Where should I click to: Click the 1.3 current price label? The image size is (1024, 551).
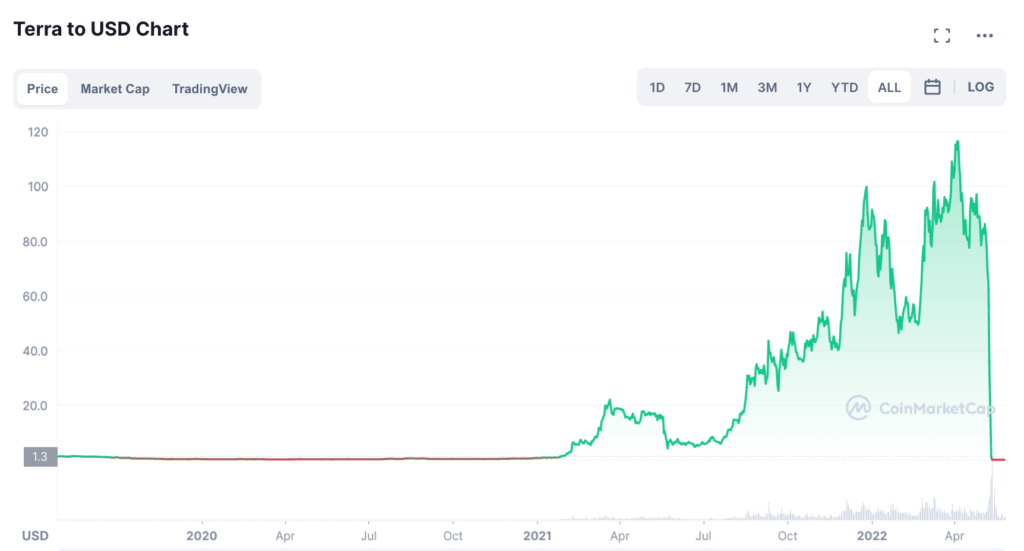point(40,456)
